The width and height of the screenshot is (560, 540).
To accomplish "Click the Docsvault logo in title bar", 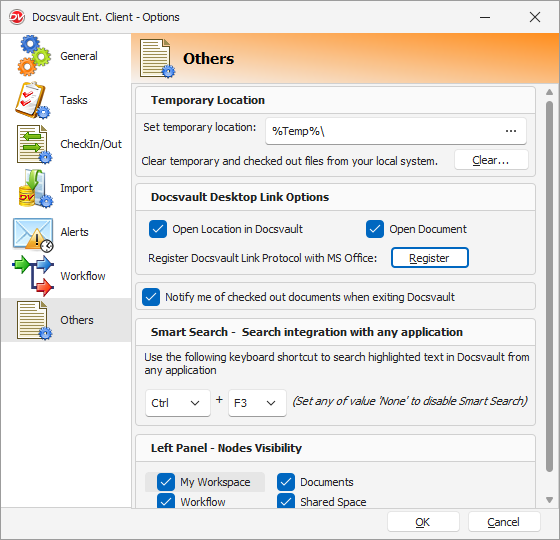I will [x=17, y=17].
